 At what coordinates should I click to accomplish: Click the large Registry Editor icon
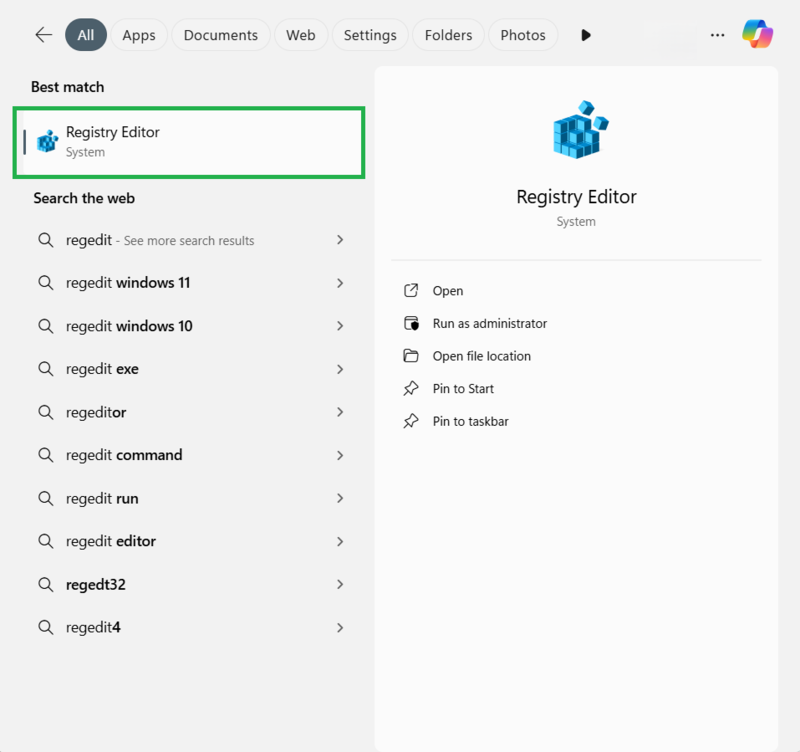(576, 130)
